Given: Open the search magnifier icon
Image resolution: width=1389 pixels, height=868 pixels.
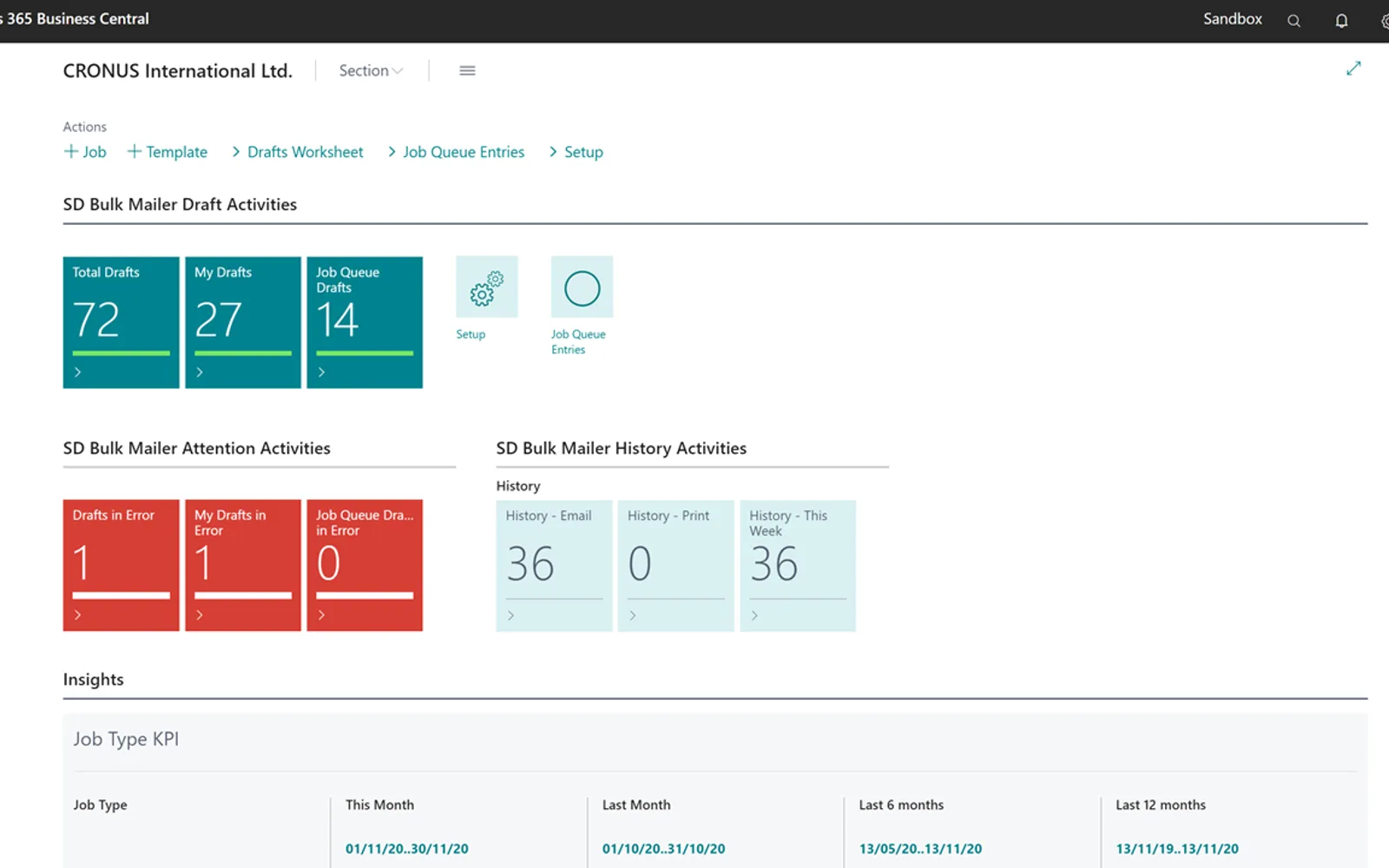Looking at the screenshot, I should click(x=1294, y=21).
